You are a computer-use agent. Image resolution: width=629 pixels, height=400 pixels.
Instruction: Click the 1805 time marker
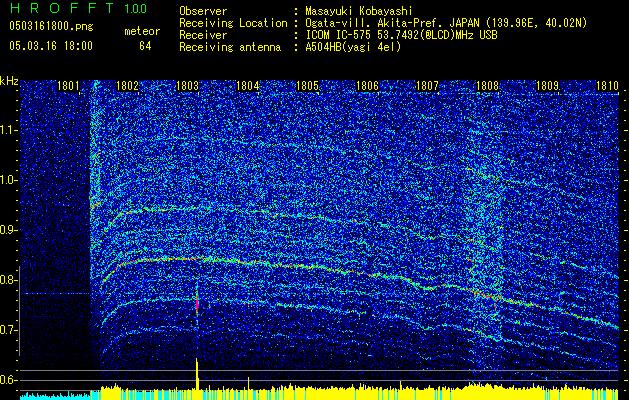307,86
